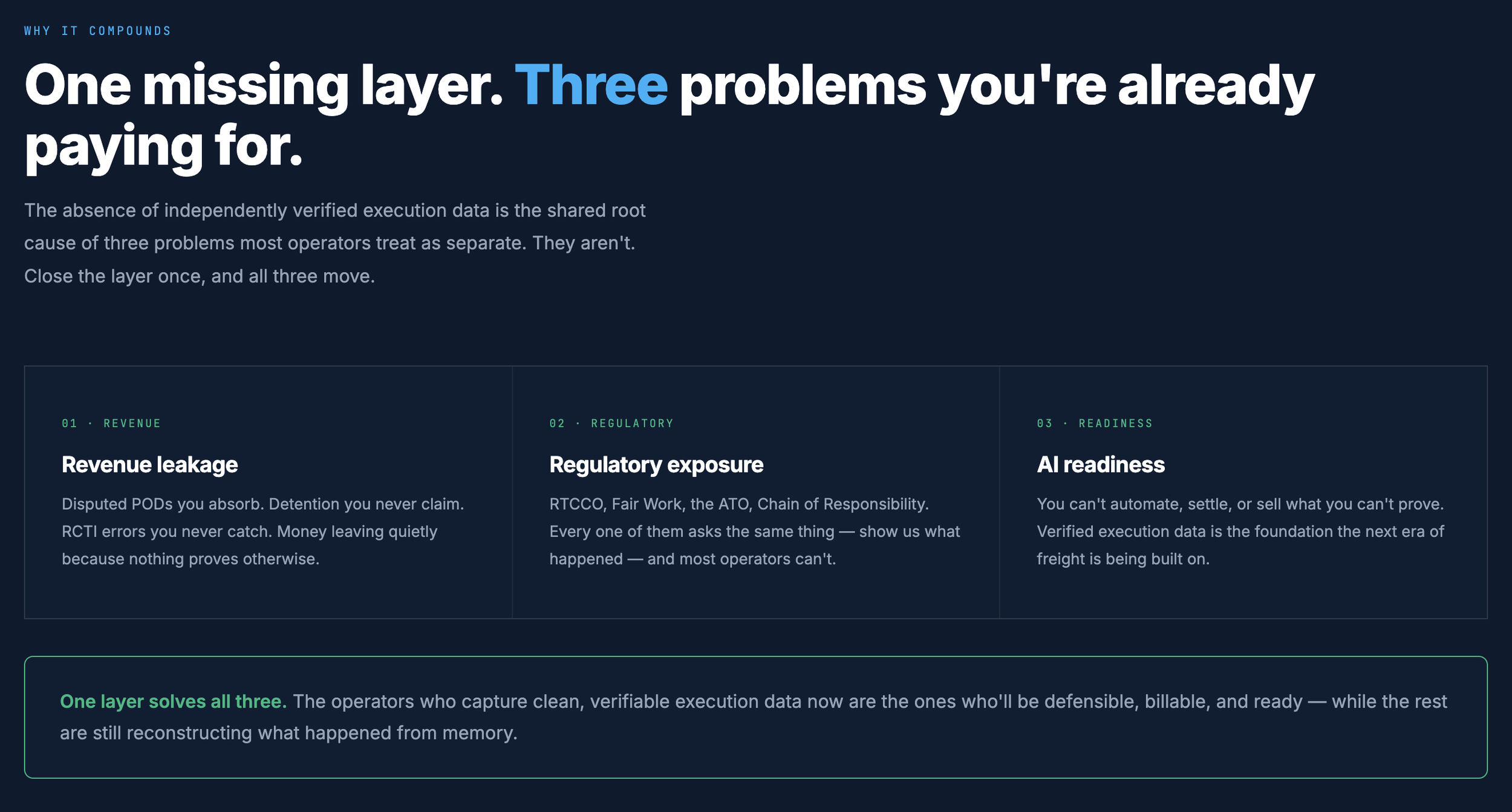Click the Regulatory exposure description mentioning RTCCO
Image resolution: width=1512 pixels, height=812 pixels.
point(754,531)
